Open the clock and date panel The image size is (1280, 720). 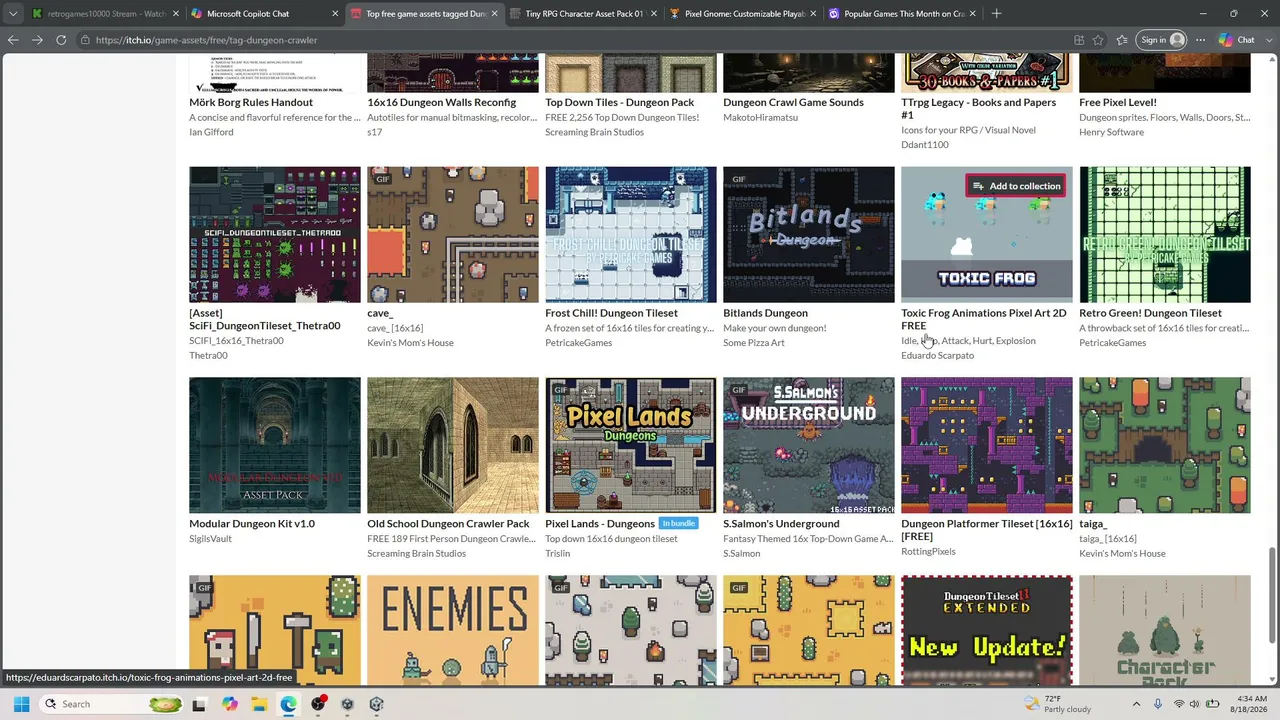pos(1250,704)
